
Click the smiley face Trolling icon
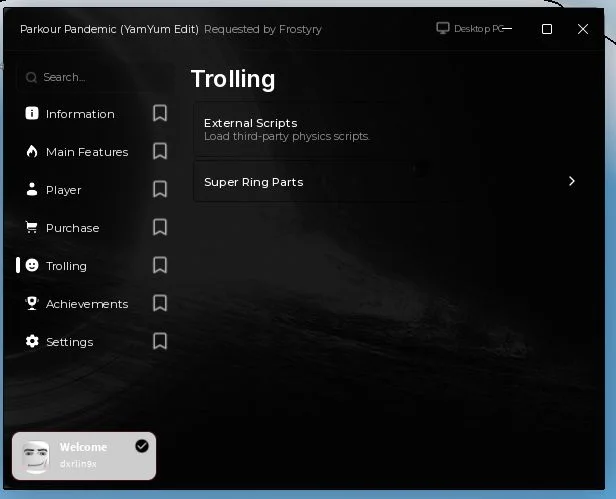pyautogui.click(x=32, y=265)
